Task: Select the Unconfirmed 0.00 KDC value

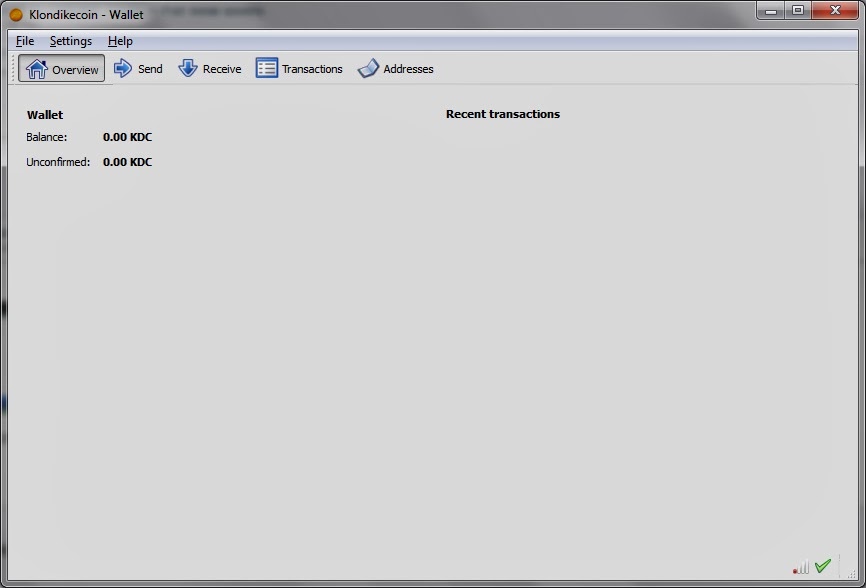Action: (x=127, y=162)
